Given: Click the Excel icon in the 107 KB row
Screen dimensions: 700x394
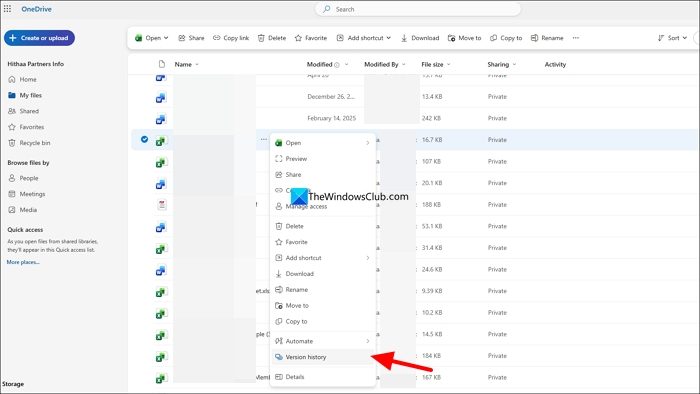Looking at the screenshot, I should 161,162.
